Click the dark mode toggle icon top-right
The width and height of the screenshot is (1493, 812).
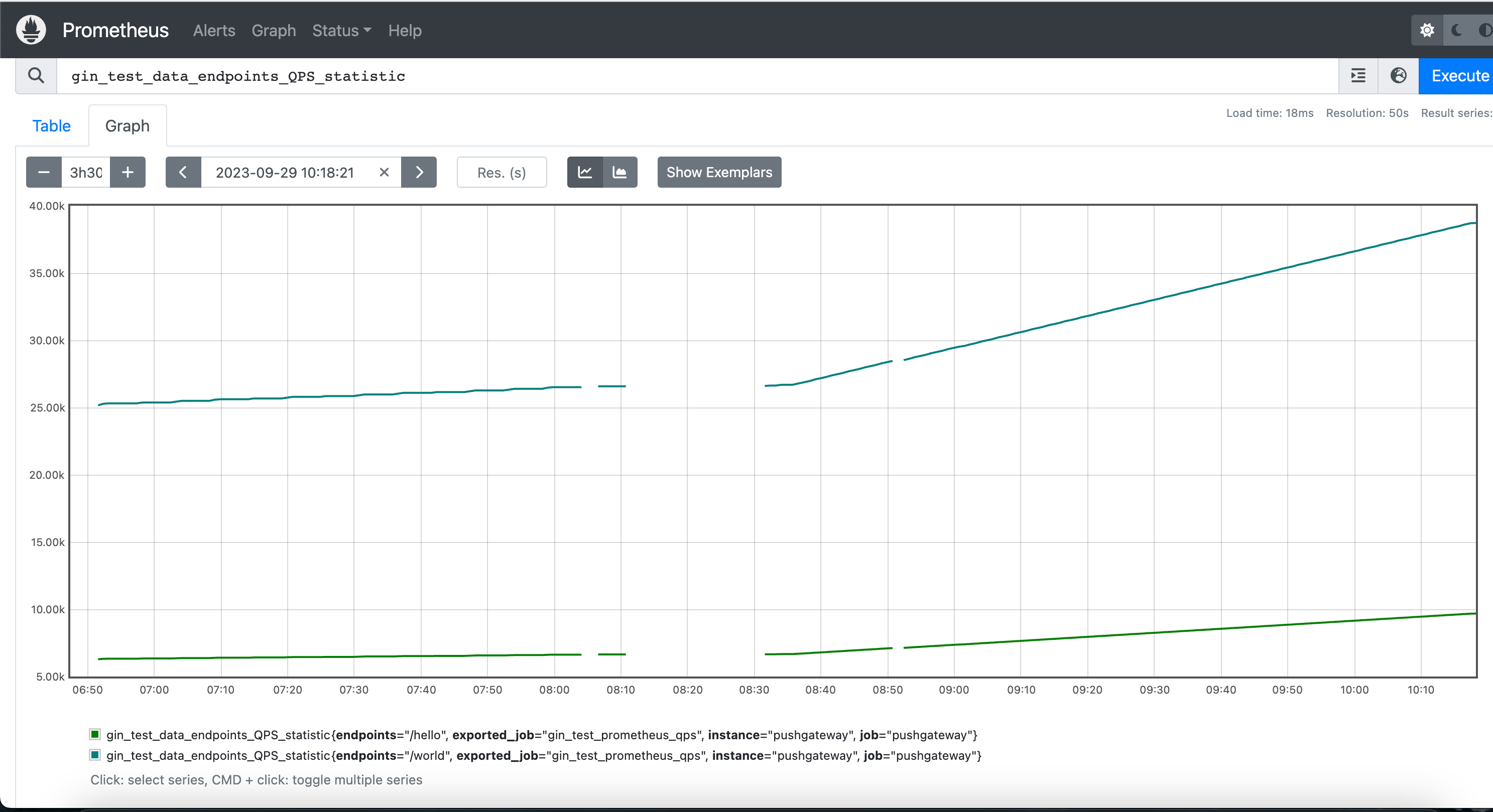click(1458, 30)
